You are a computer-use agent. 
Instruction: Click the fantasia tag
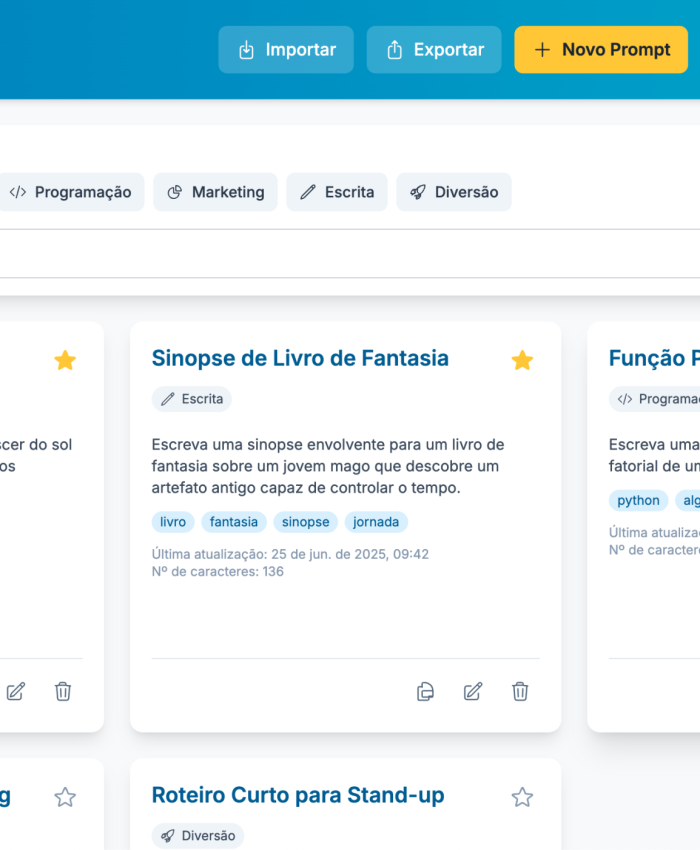pos(234,522)
